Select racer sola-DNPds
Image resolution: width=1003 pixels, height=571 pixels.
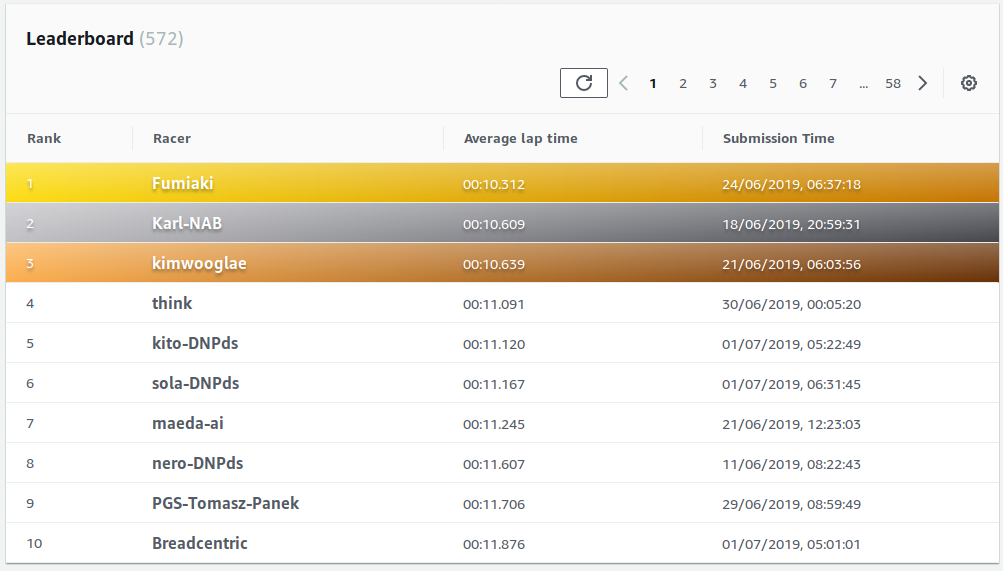pos(195,383)
